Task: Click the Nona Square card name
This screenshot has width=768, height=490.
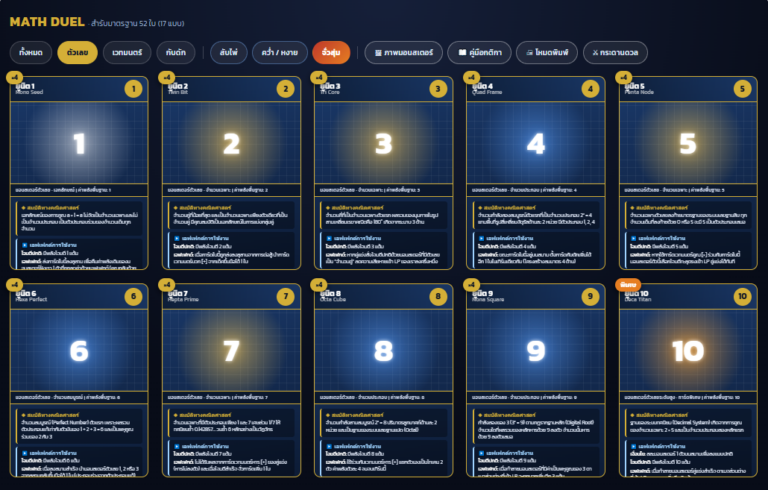Action: [488, 299]
